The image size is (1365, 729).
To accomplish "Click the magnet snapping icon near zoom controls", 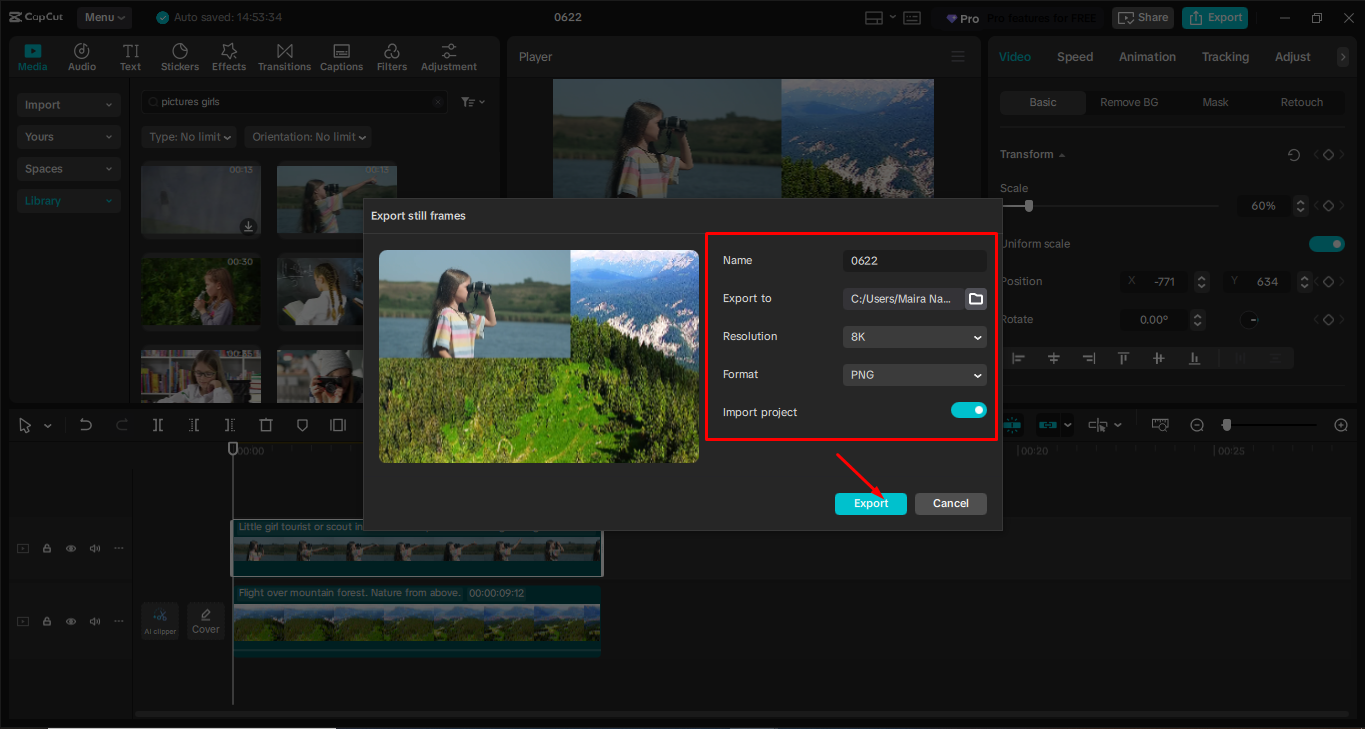I will [x=1012, y=425].
